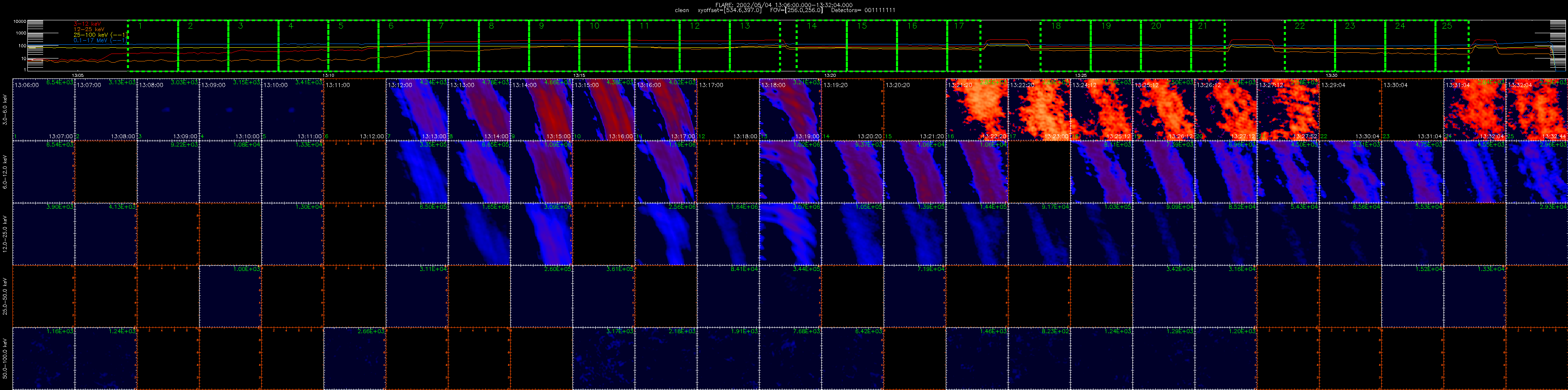Screen dimensions: 1568x390
Task: Open the 3.0-6.0 keV image starting 13:12:00
Action: coord(417,110)
